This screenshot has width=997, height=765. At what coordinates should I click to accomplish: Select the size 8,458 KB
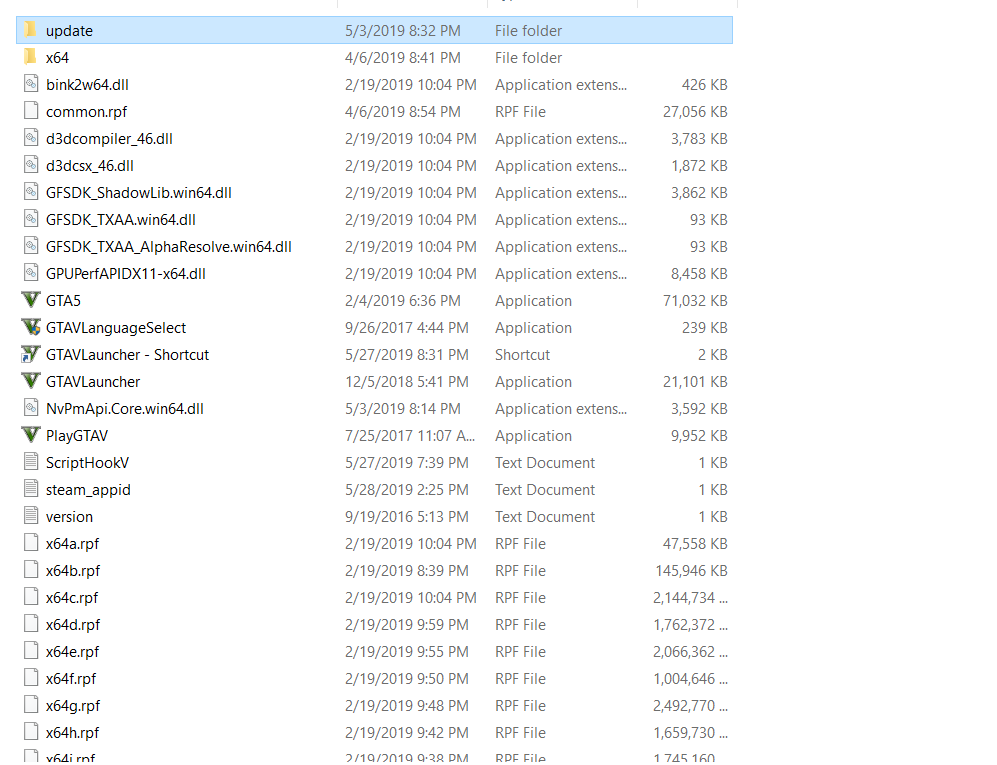pyautogui.click(x=699, y=274)
